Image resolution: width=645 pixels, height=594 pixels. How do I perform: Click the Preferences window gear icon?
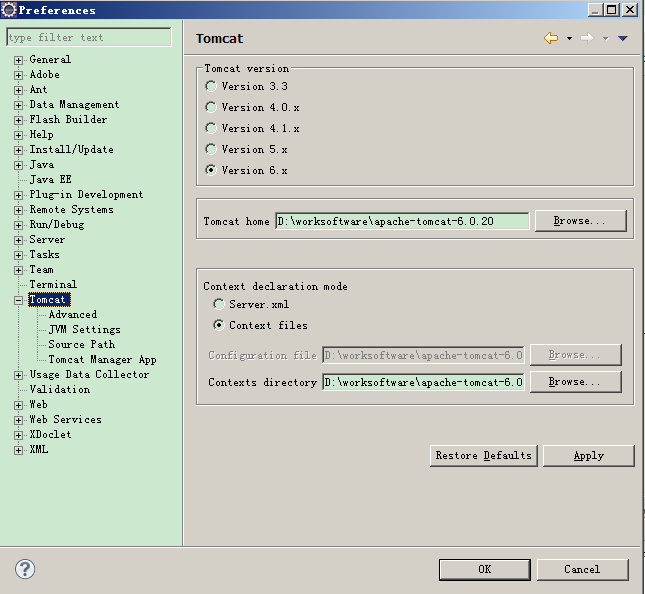(9, 10)
